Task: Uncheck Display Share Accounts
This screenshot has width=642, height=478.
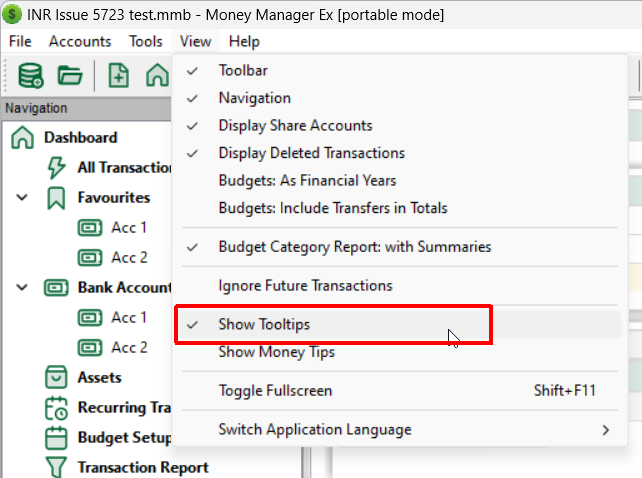Action: (401, 125)
